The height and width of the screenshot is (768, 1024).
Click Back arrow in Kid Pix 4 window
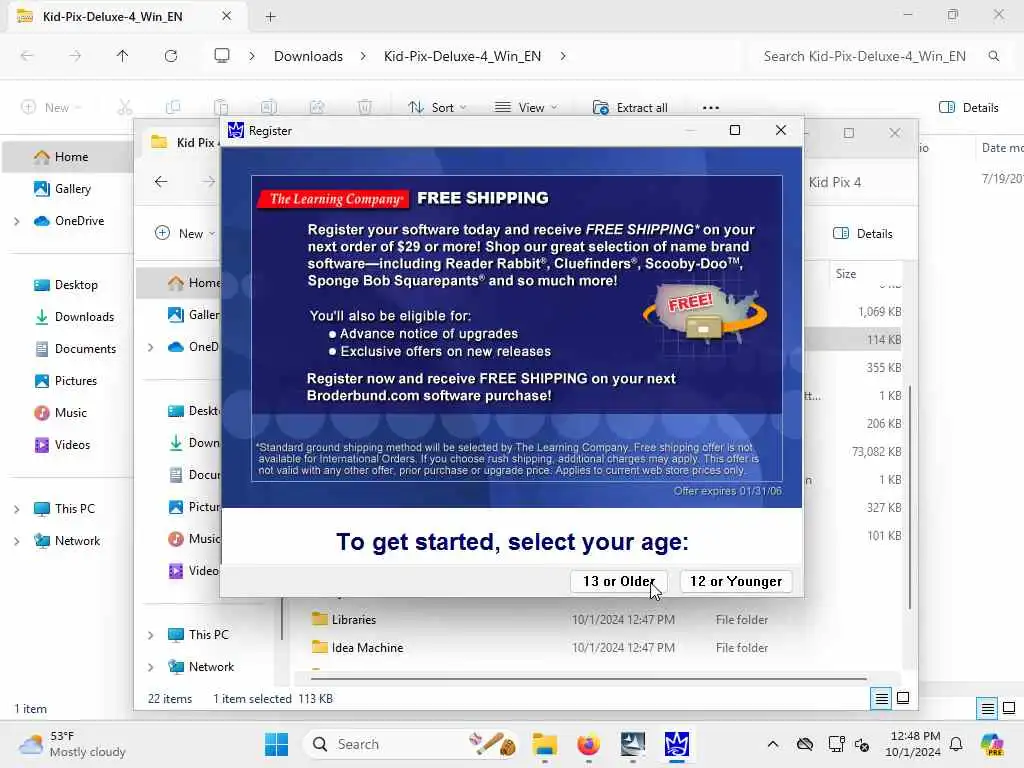pyautogui.click(x=161, y=182)
